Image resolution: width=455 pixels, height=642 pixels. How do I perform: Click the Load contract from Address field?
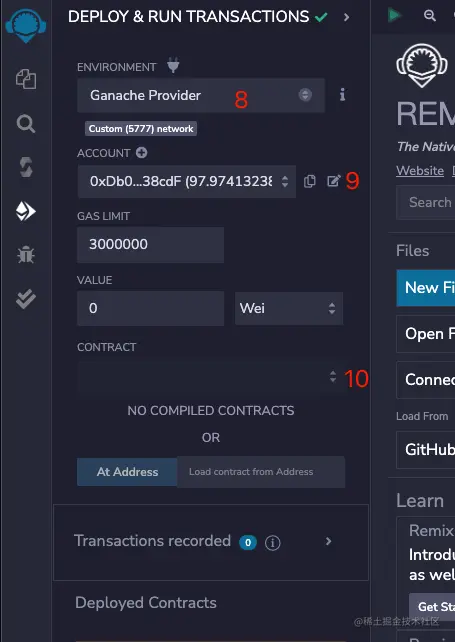(x=261, y=472)
